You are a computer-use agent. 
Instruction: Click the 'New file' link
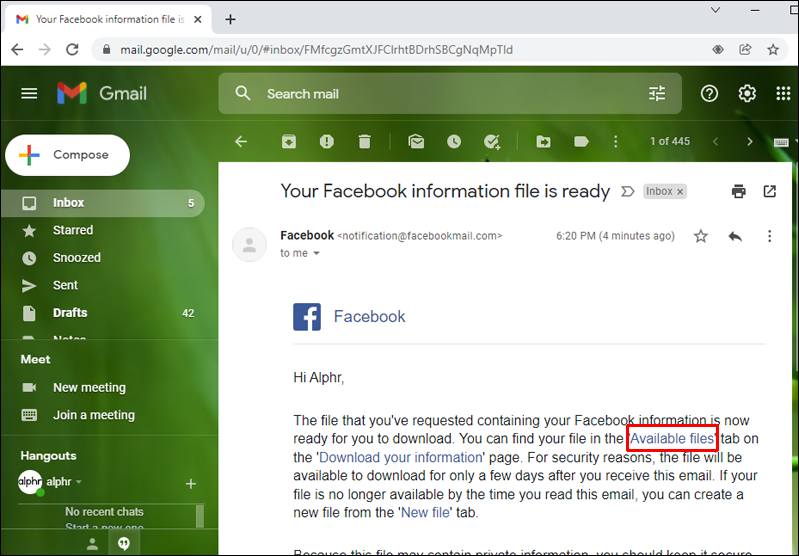[x=425, y=513]
